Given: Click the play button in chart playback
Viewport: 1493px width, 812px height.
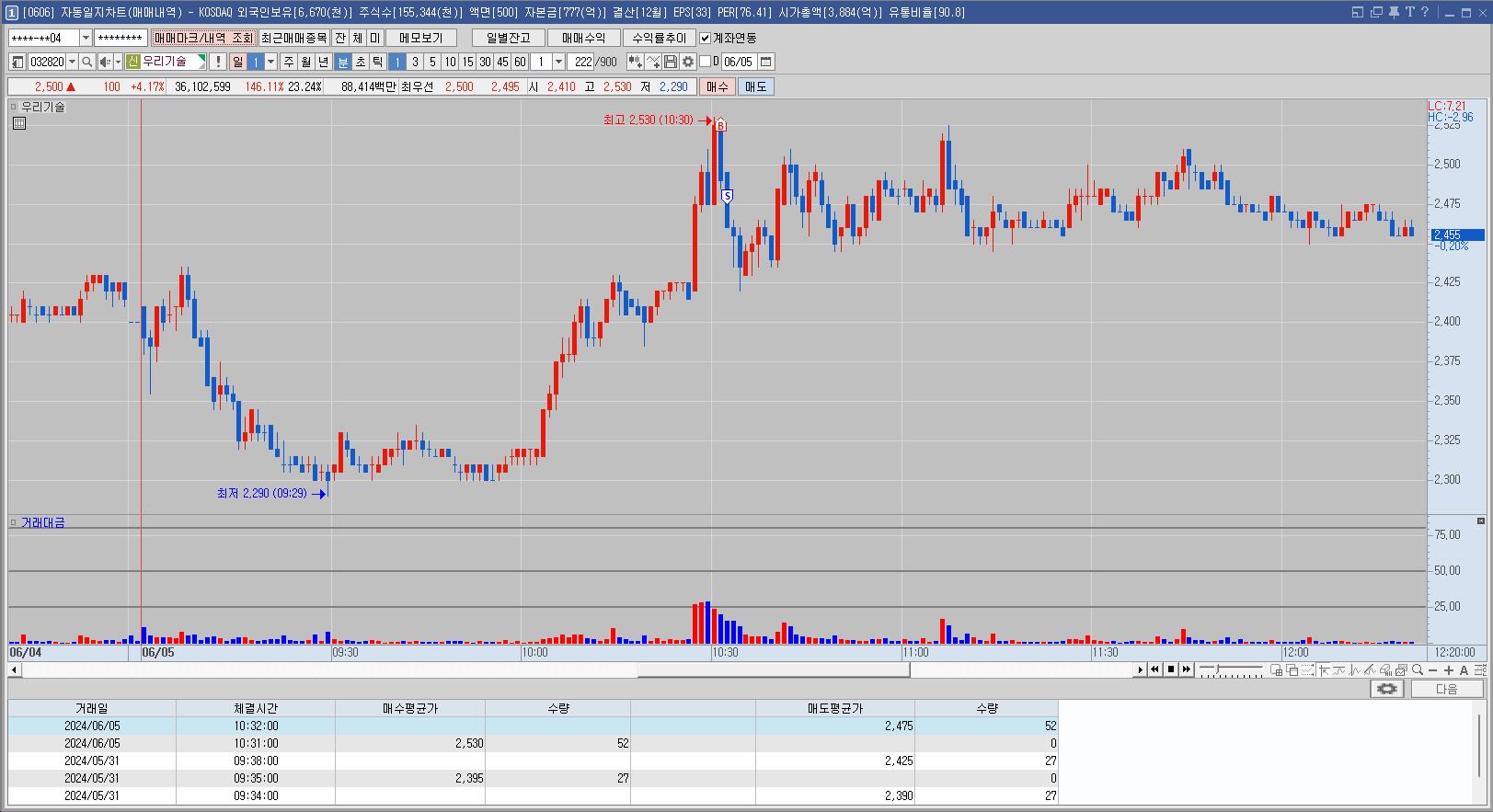Looking at the screenshot, I should coord(1141,669).
